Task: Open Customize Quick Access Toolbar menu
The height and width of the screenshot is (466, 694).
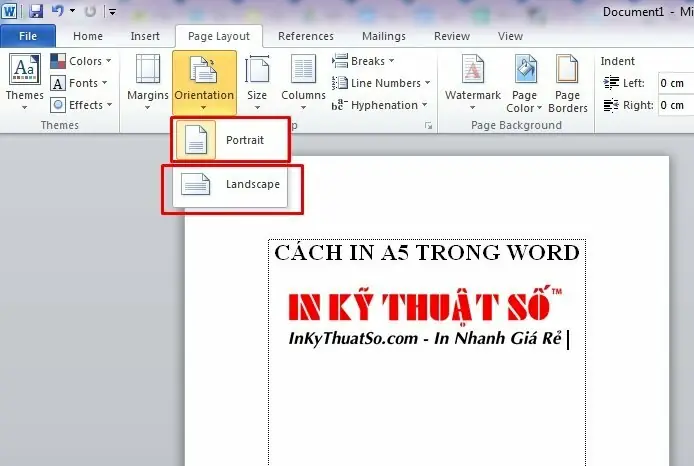Action: tap(113, 12)
